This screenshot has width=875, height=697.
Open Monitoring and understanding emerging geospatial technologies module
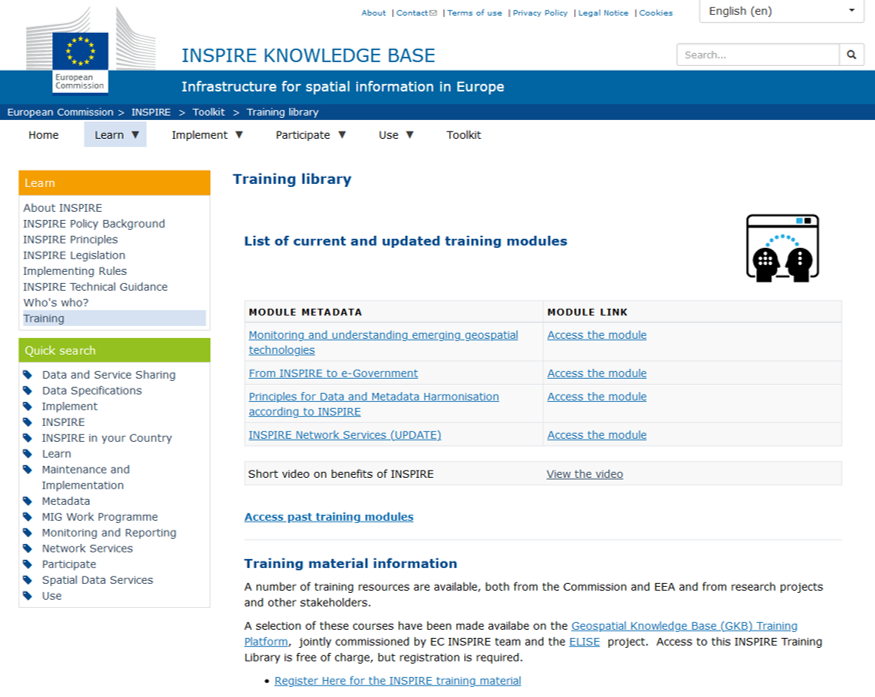point(383,342)
